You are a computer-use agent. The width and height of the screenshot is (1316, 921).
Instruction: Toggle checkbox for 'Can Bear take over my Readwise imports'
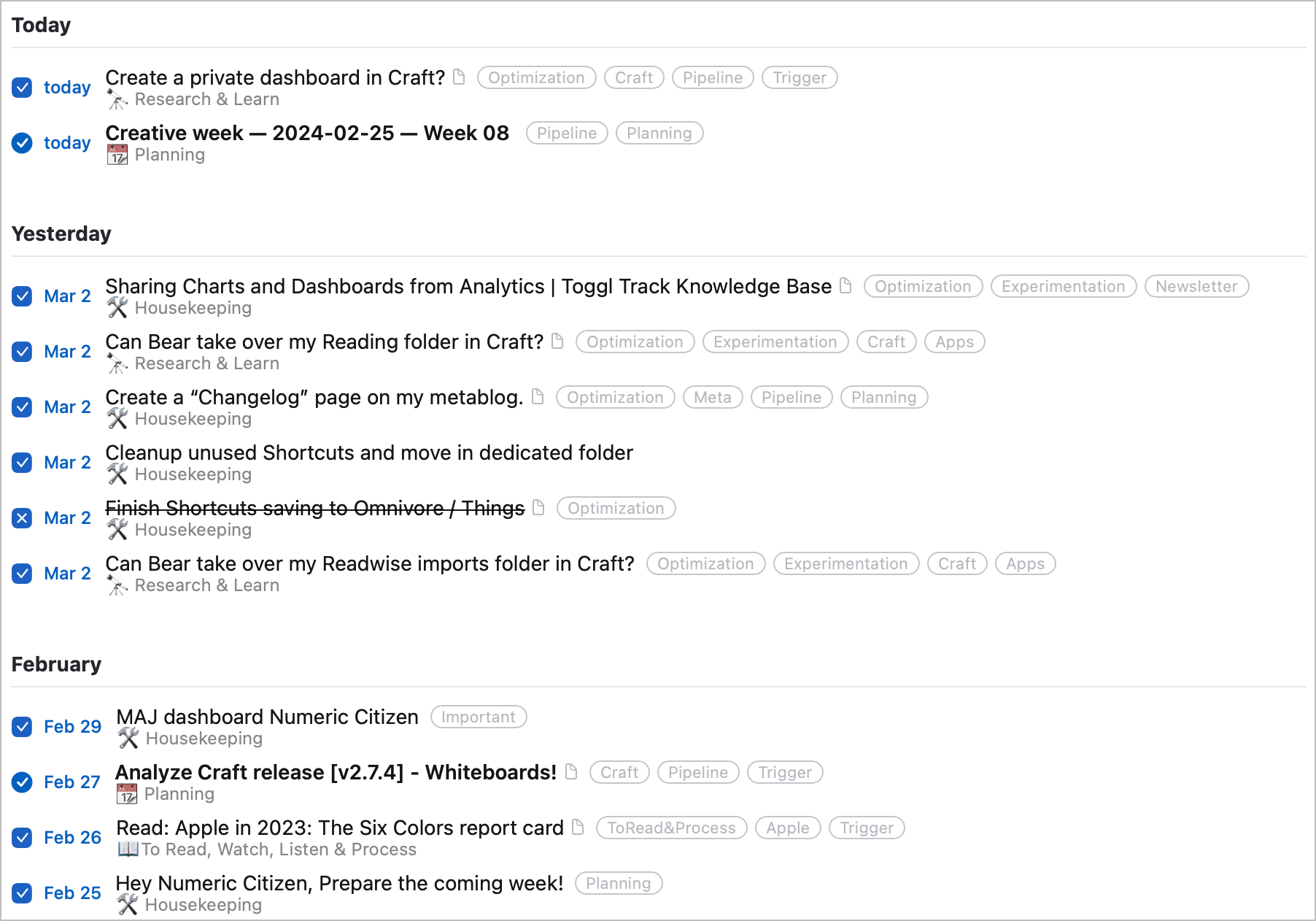point(22,574)
